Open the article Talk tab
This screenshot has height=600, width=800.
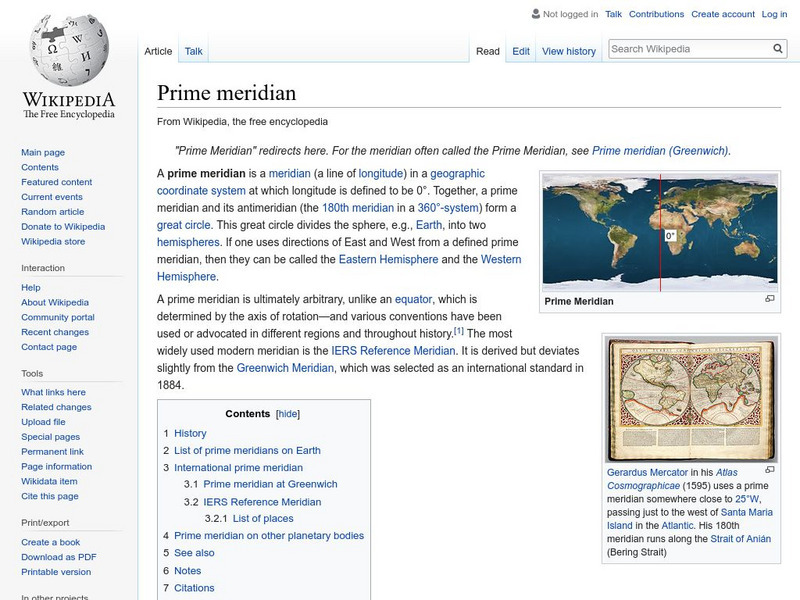point(193,51)
